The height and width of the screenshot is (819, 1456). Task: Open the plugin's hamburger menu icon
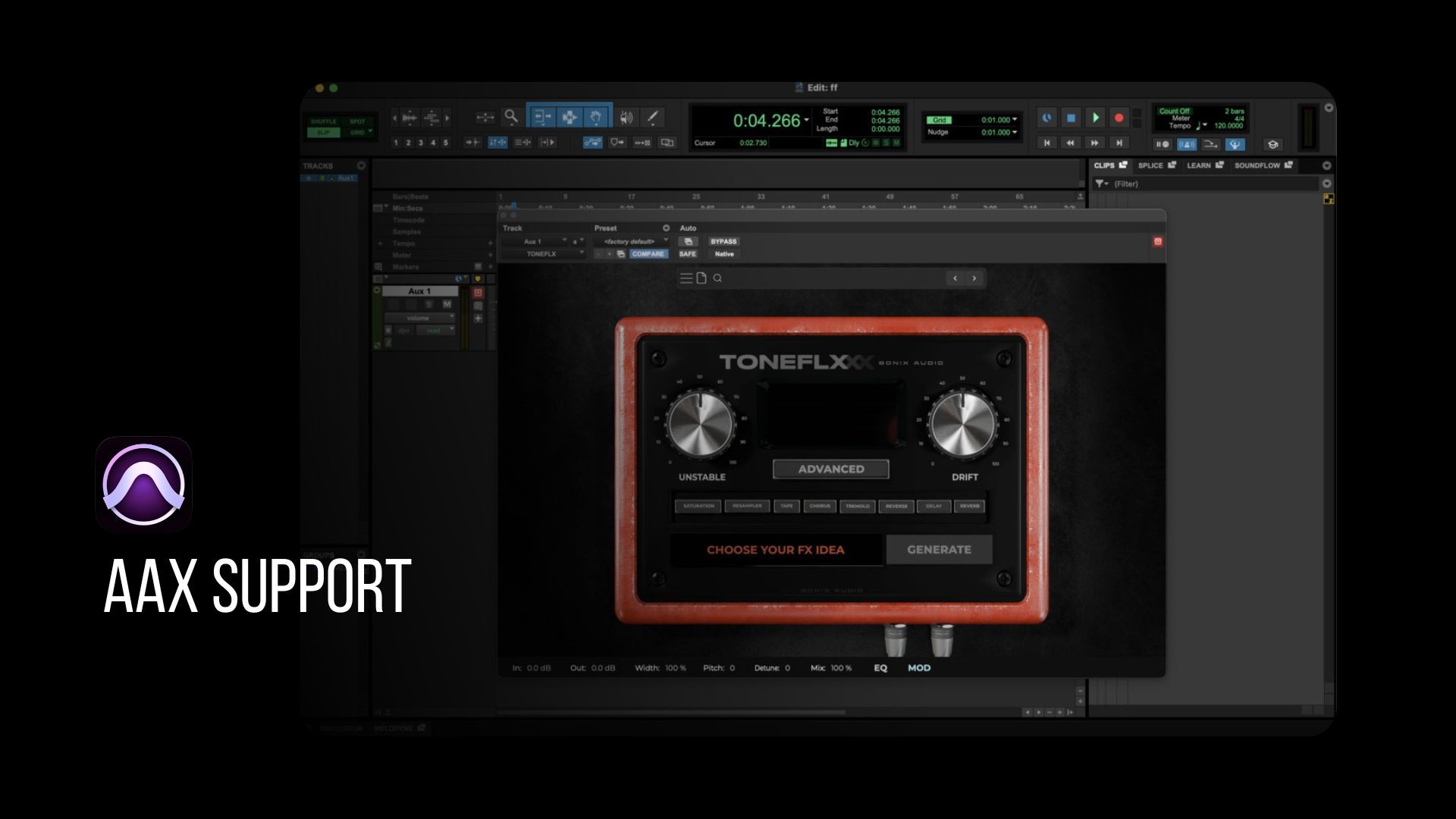click(x=686, y=278)
